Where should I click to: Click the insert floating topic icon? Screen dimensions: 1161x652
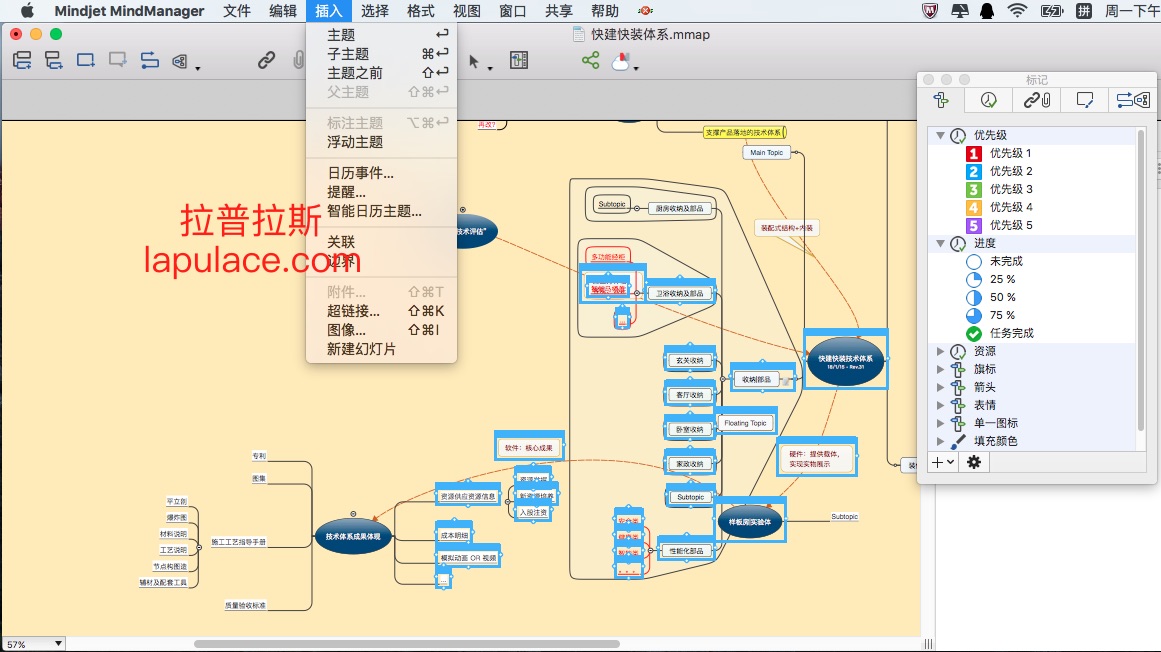coord(86,60)
